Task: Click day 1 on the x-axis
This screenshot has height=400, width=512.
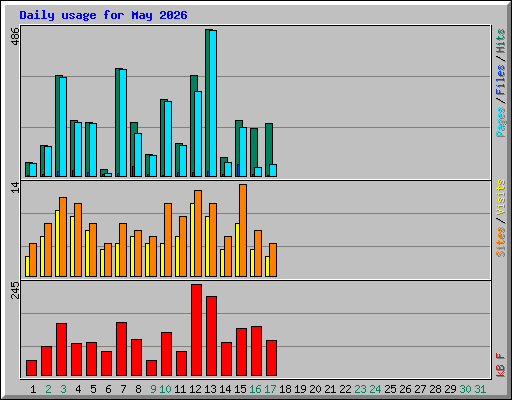Action: point(33,389)
